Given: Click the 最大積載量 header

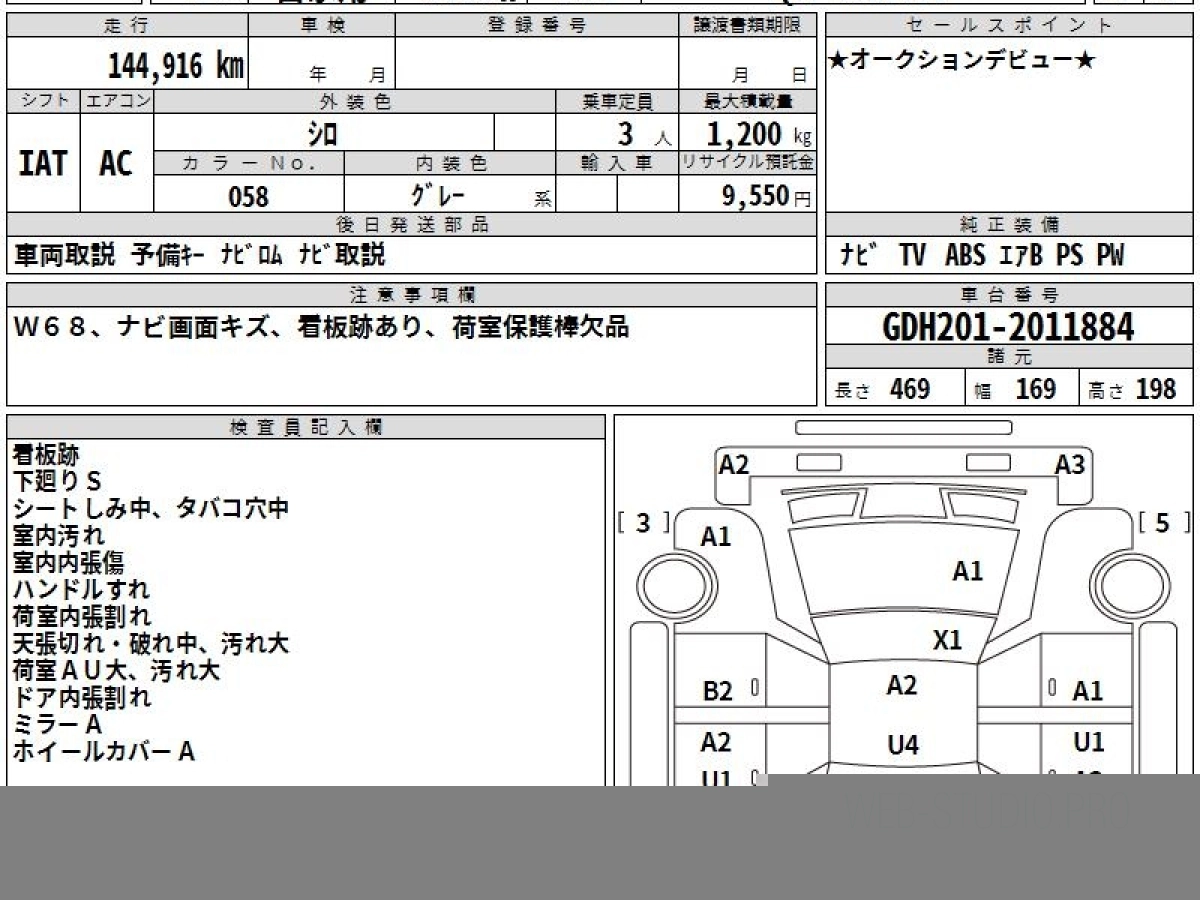Looking at the screenshot, I should point(748,101).
